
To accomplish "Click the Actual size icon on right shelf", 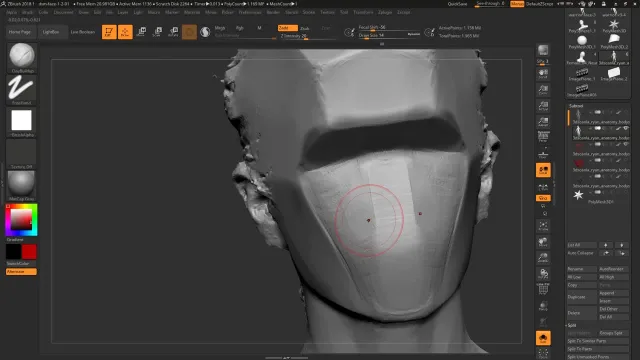I will (543, 106).
